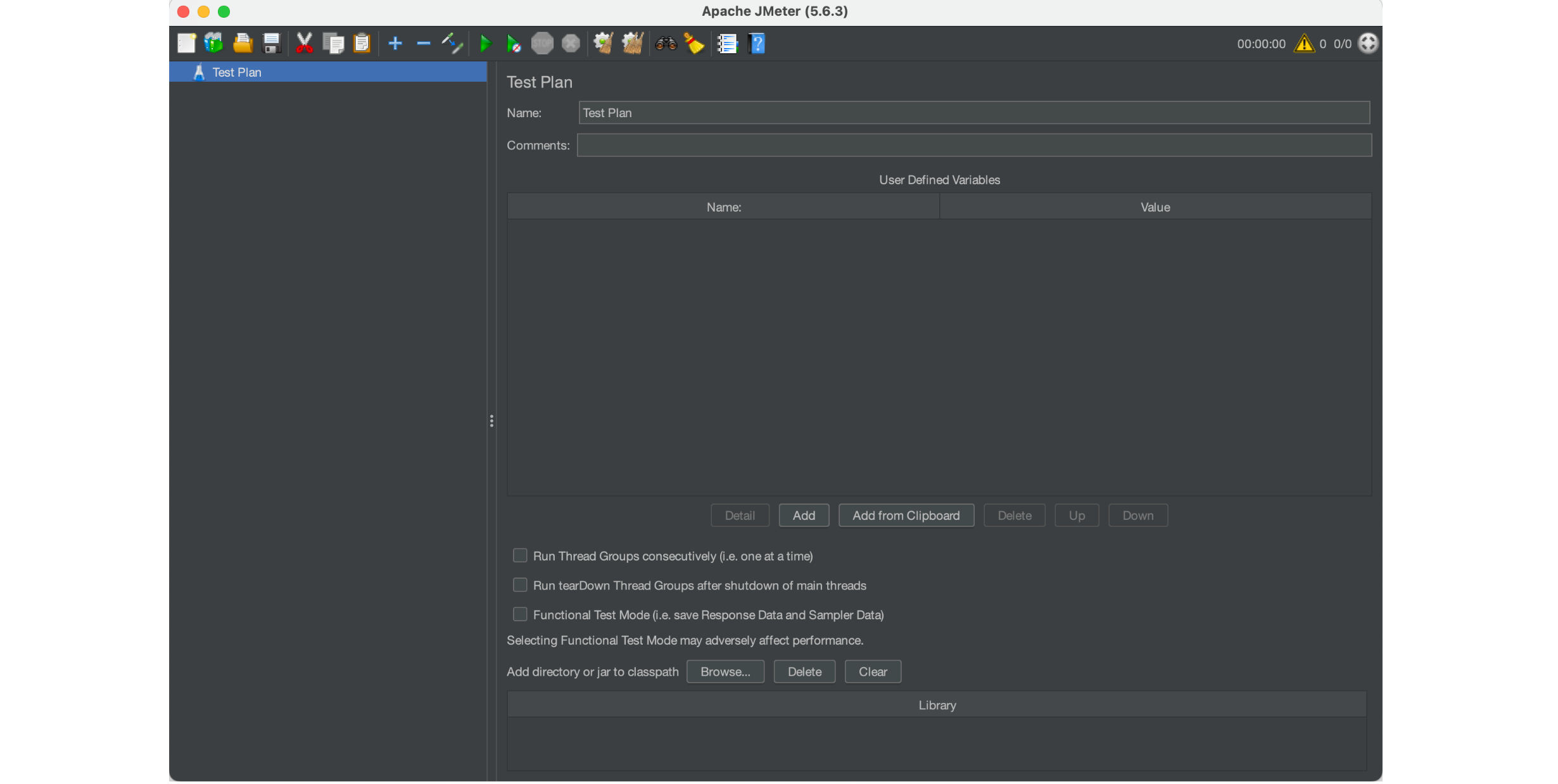Screen dimensions: 1558x784
Task: Click the classpath Delete button
Action: (804, 671)
